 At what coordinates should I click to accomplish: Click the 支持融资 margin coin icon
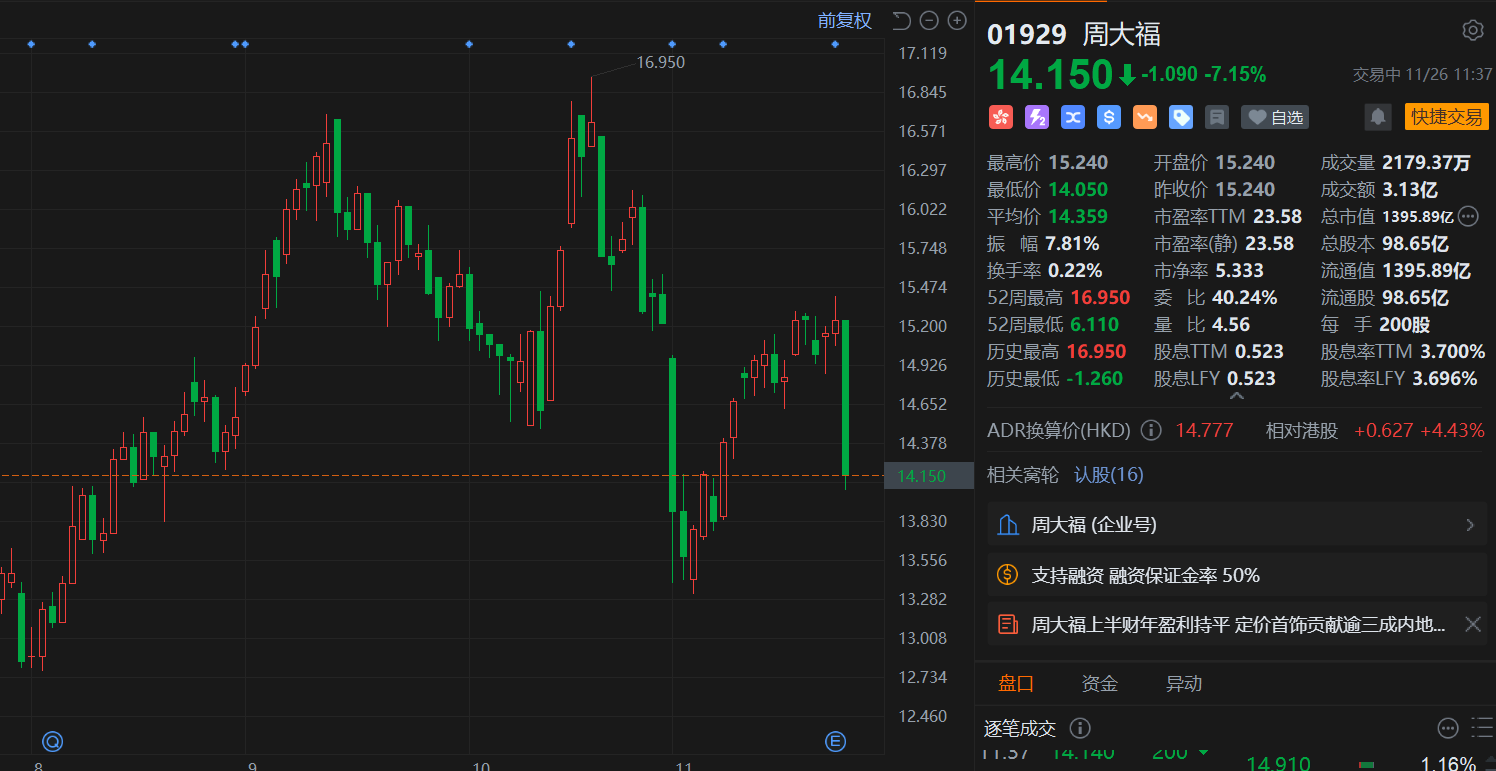[1008, 575]
